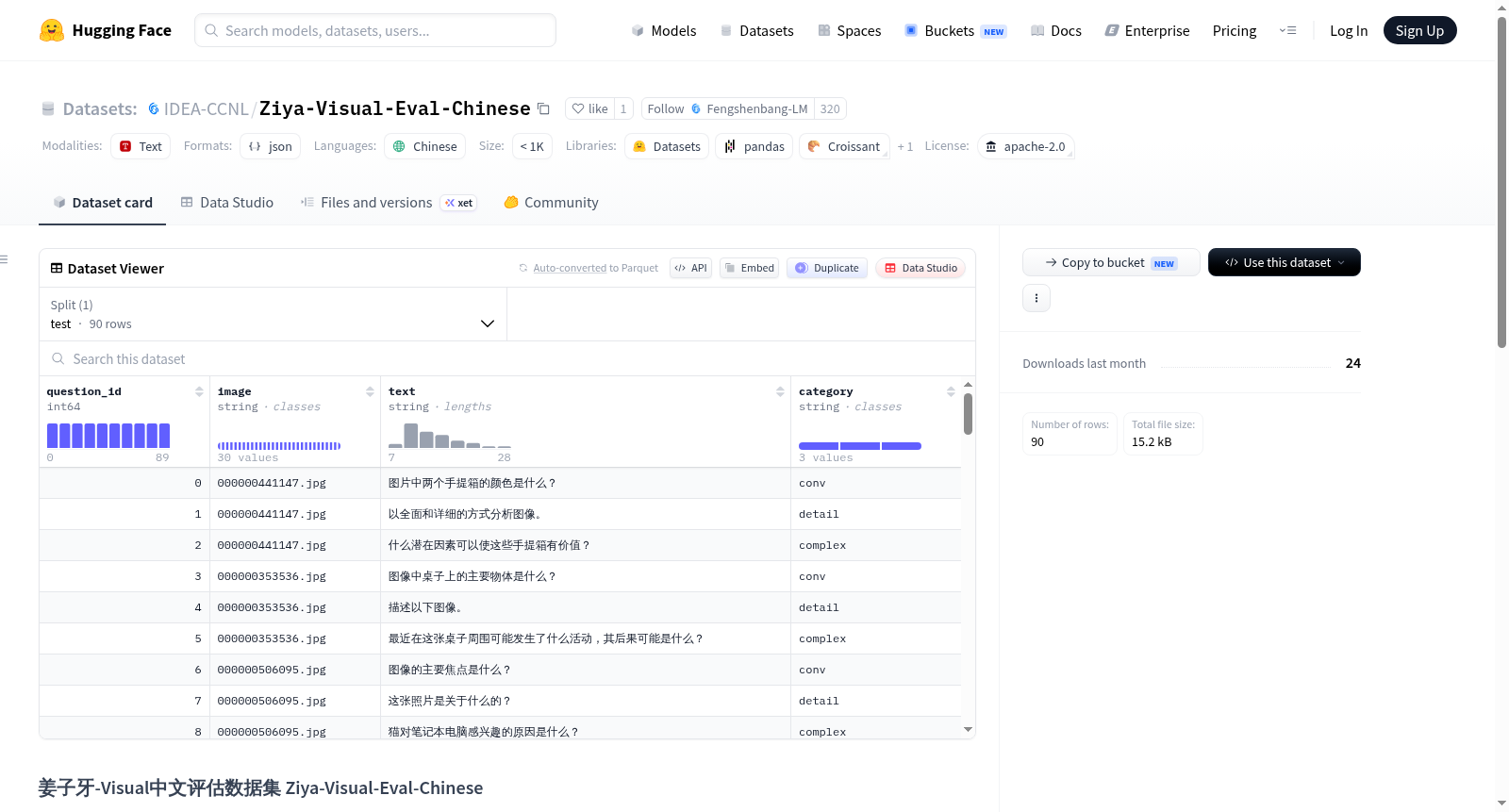Open the navigation overflow menu icon
Image resolution: width=1509 pixels, height=812 pixels.
tap(1287, 30)
